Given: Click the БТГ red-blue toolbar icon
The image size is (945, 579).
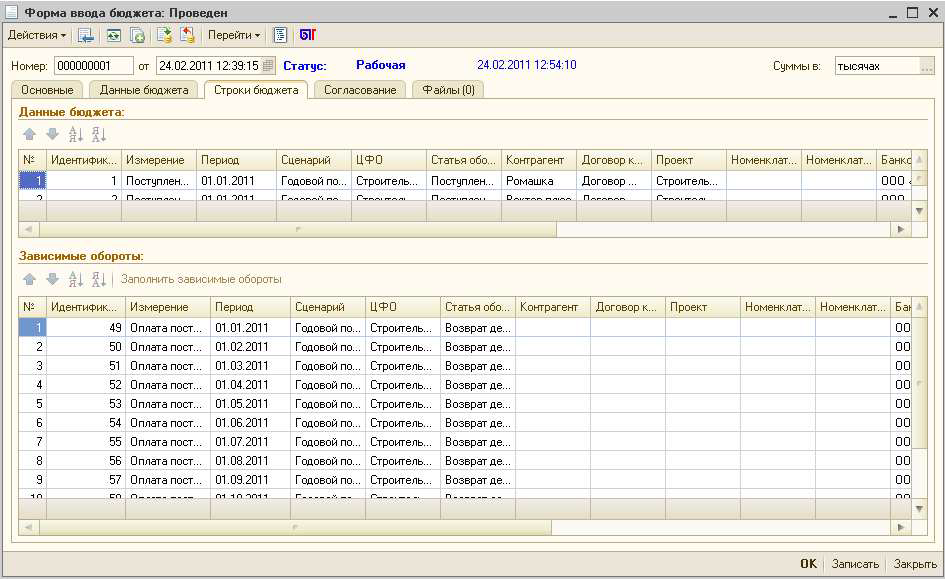Looking at the screenshot, I should click(x=307, y=35).
